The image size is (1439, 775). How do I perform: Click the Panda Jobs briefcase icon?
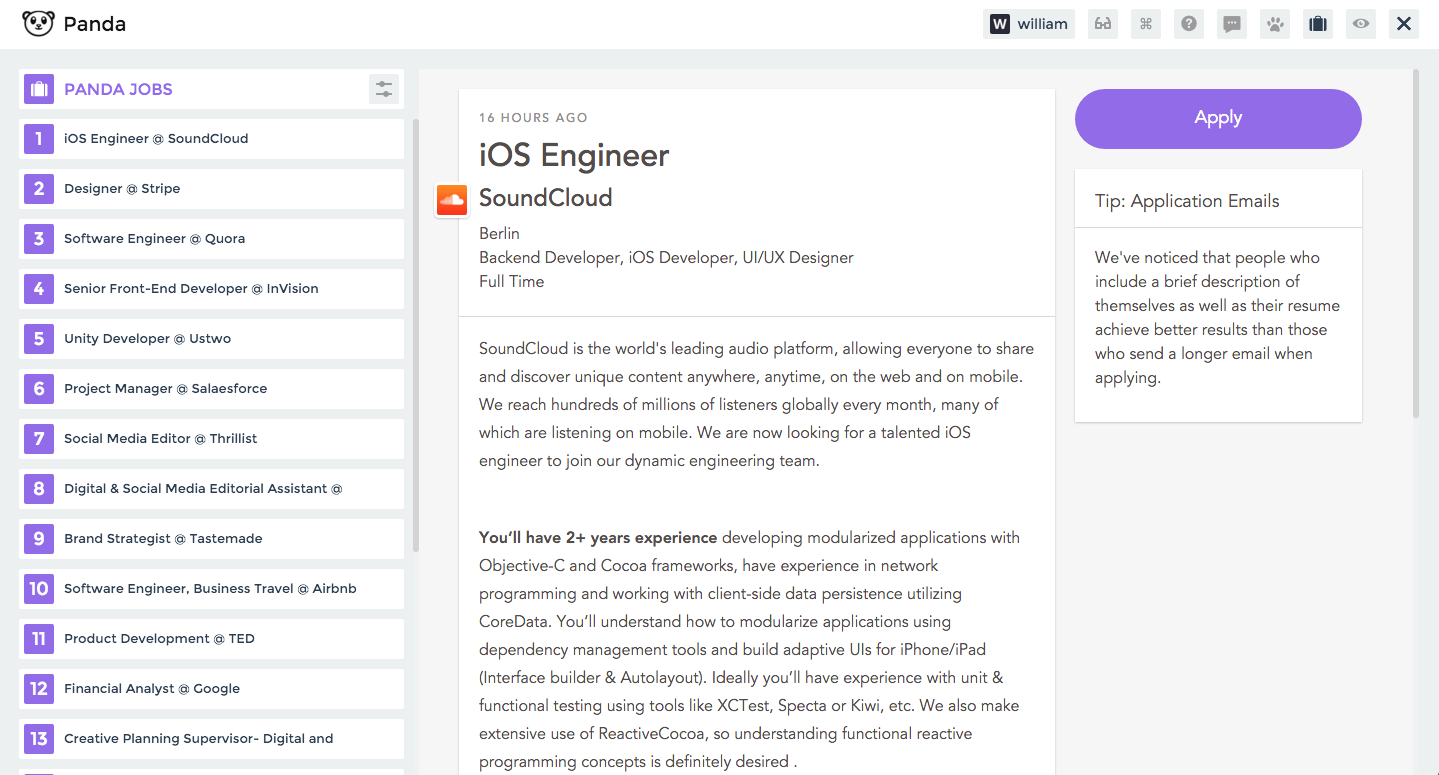pos(39,89)
